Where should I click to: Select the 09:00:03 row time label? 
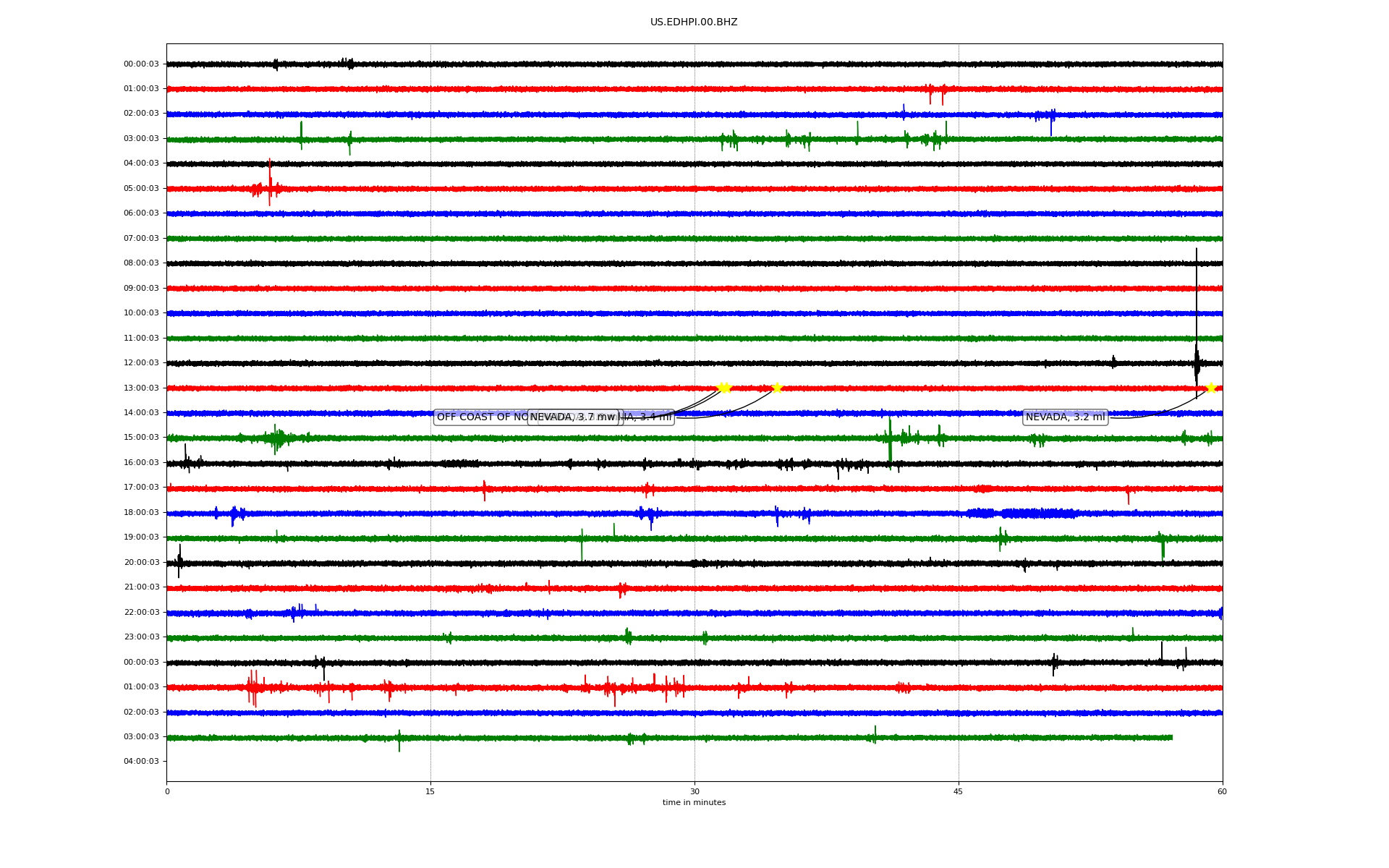pos(141,289)
